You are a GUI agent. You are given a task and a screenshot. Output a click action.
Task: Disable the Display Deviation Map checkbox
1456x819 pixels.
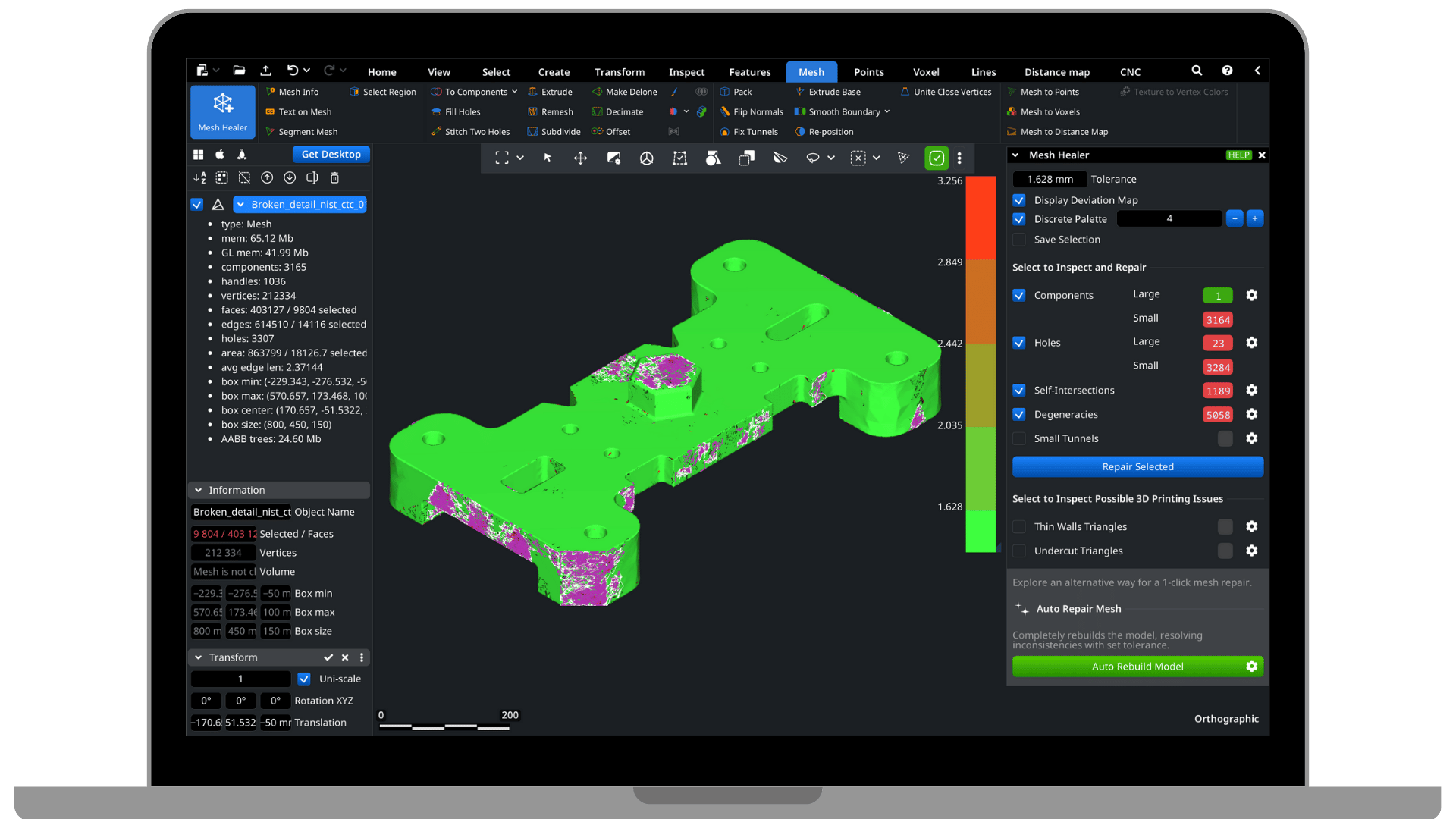[1019, 200]
